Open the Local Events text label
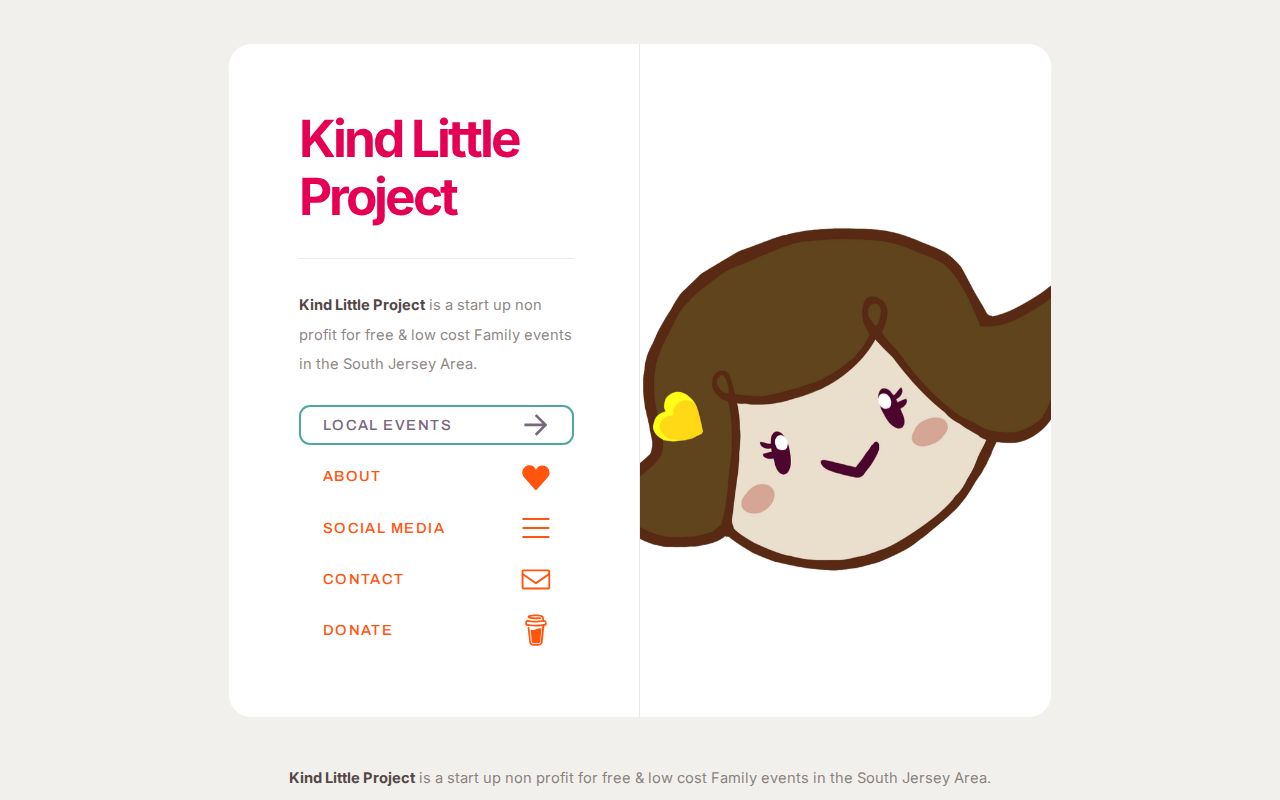 (x=387, y=425)
